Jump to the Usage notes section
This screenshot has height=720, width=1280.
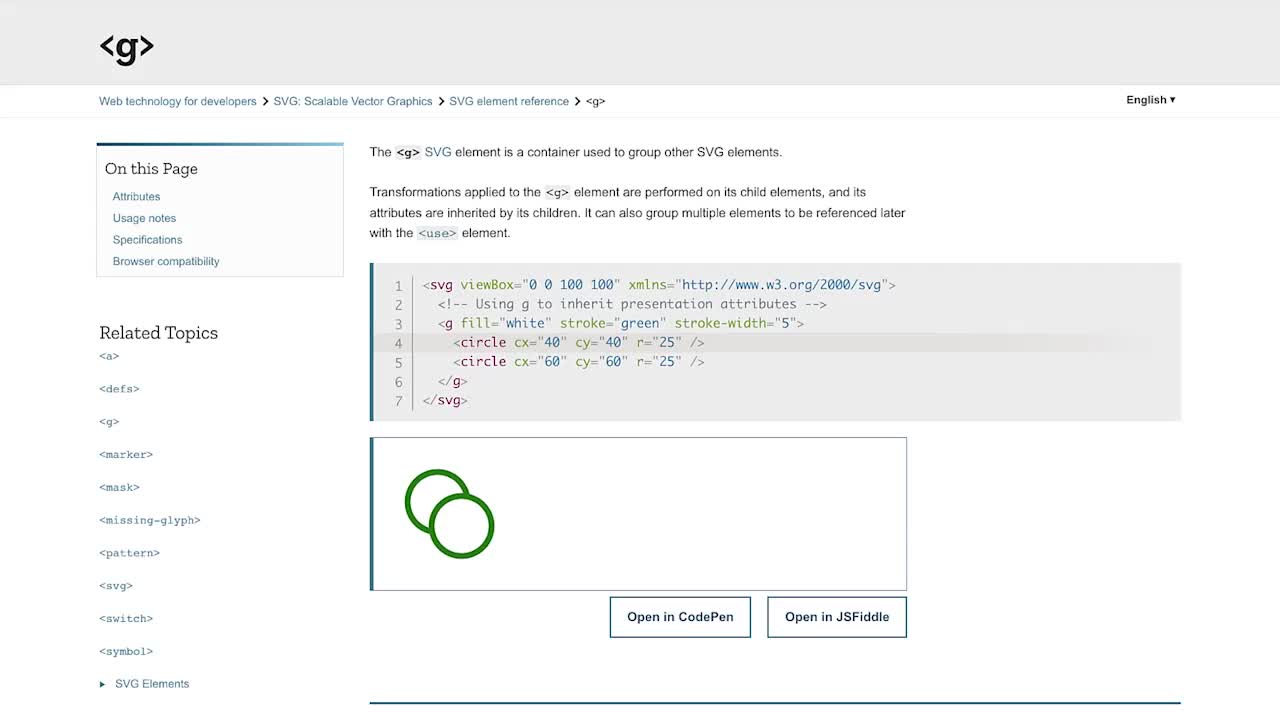tap(144, 218)
